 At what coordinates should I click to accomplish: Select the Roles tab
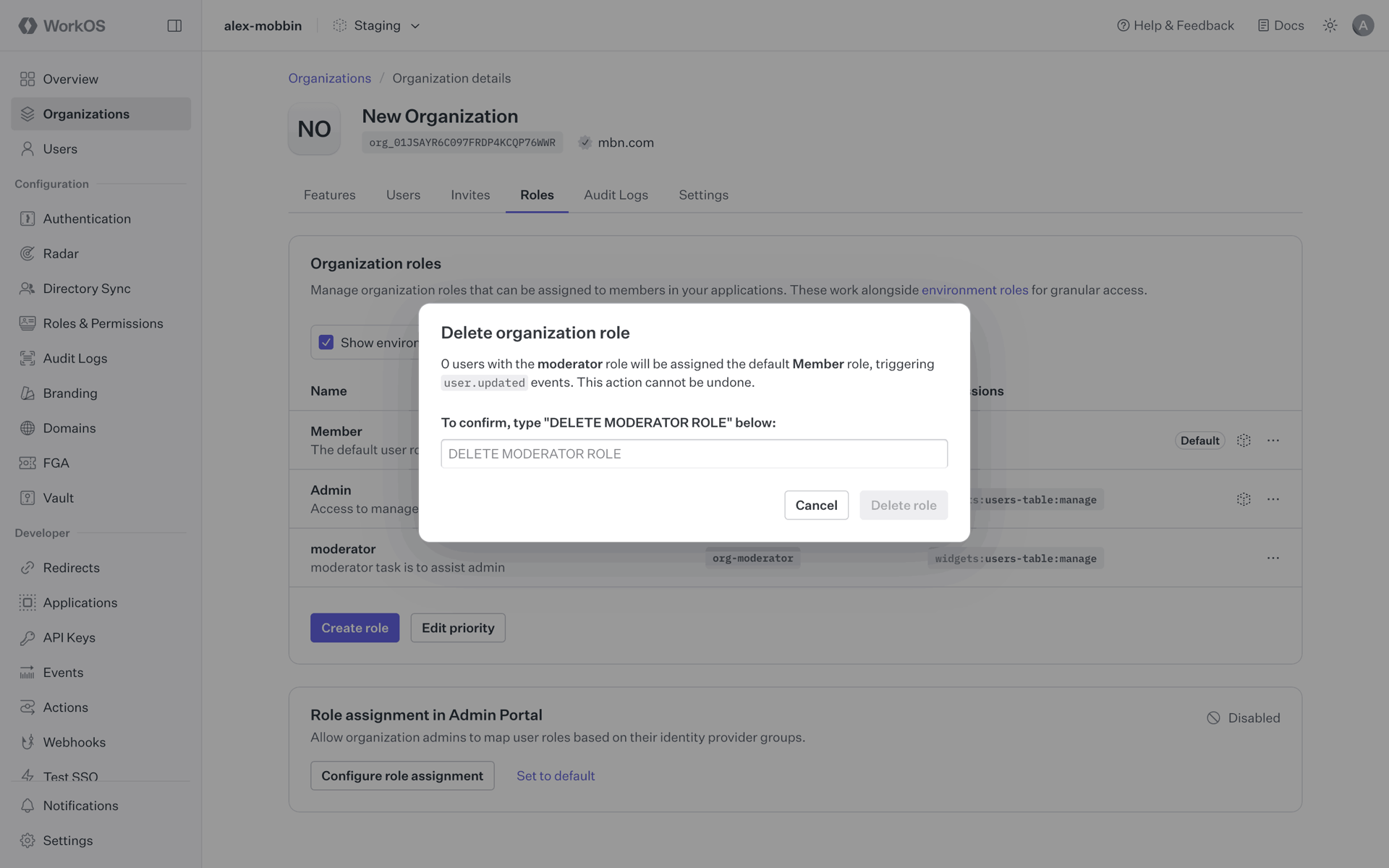pyautogui.click(x=537, y=195)
